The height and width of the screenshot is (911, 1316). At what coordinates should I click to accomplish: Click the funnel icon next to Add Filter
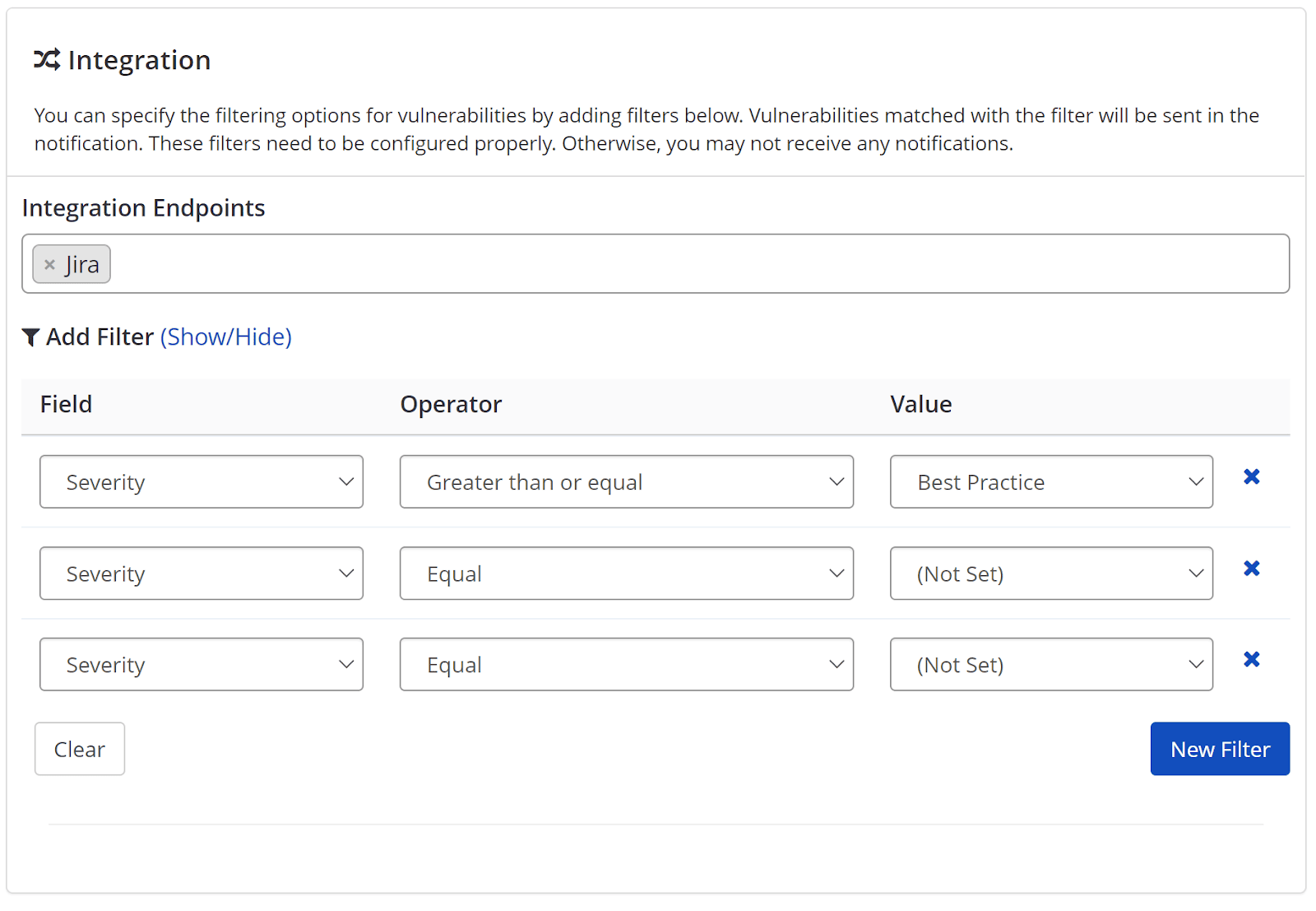click(30, 337)
